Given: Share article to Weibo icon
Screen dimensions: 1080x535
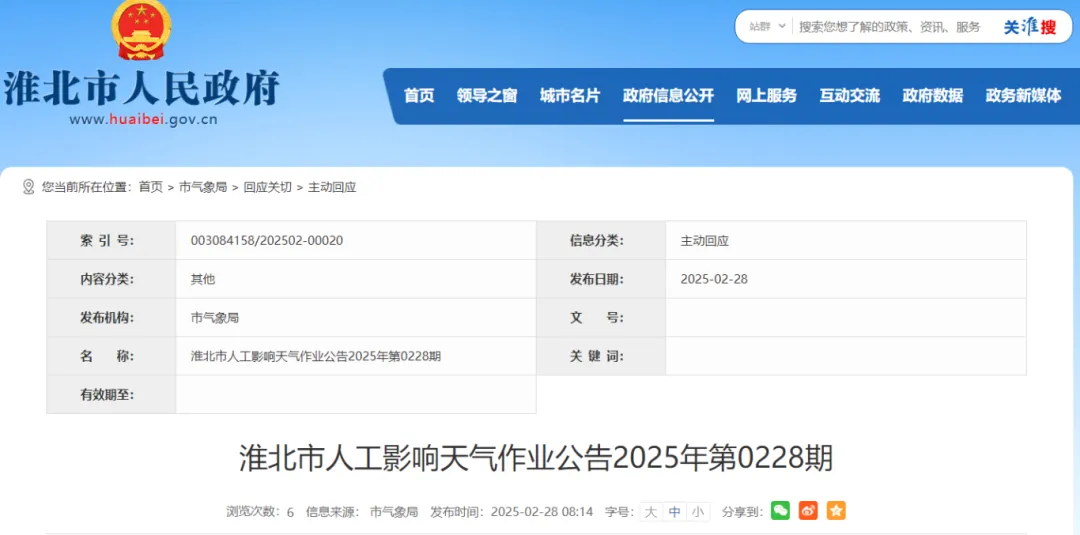Looking at the screenshot, I should 808,511.
